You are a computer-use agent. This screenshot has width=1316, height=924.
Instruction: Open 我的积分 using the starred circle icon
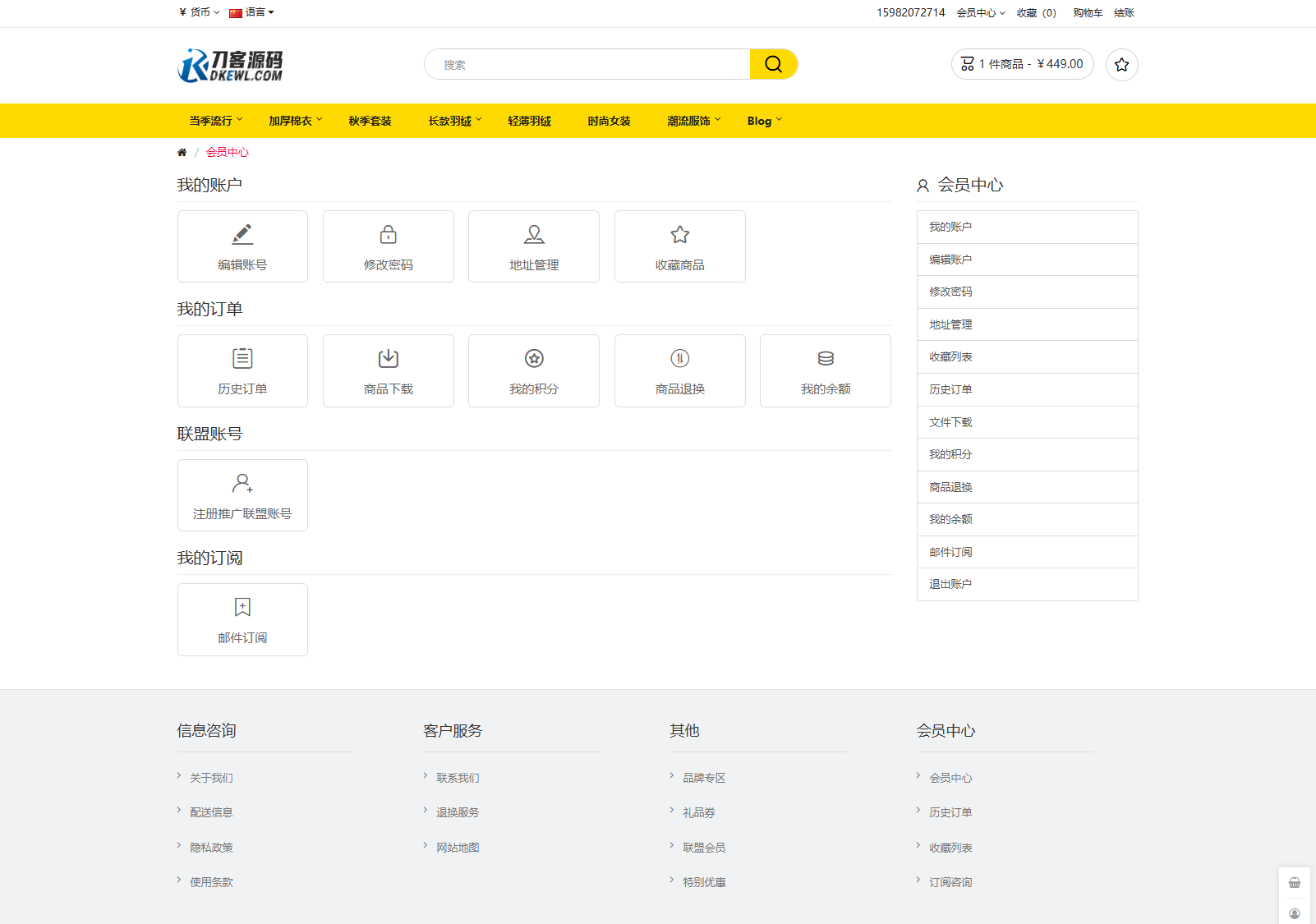point(533,358)
